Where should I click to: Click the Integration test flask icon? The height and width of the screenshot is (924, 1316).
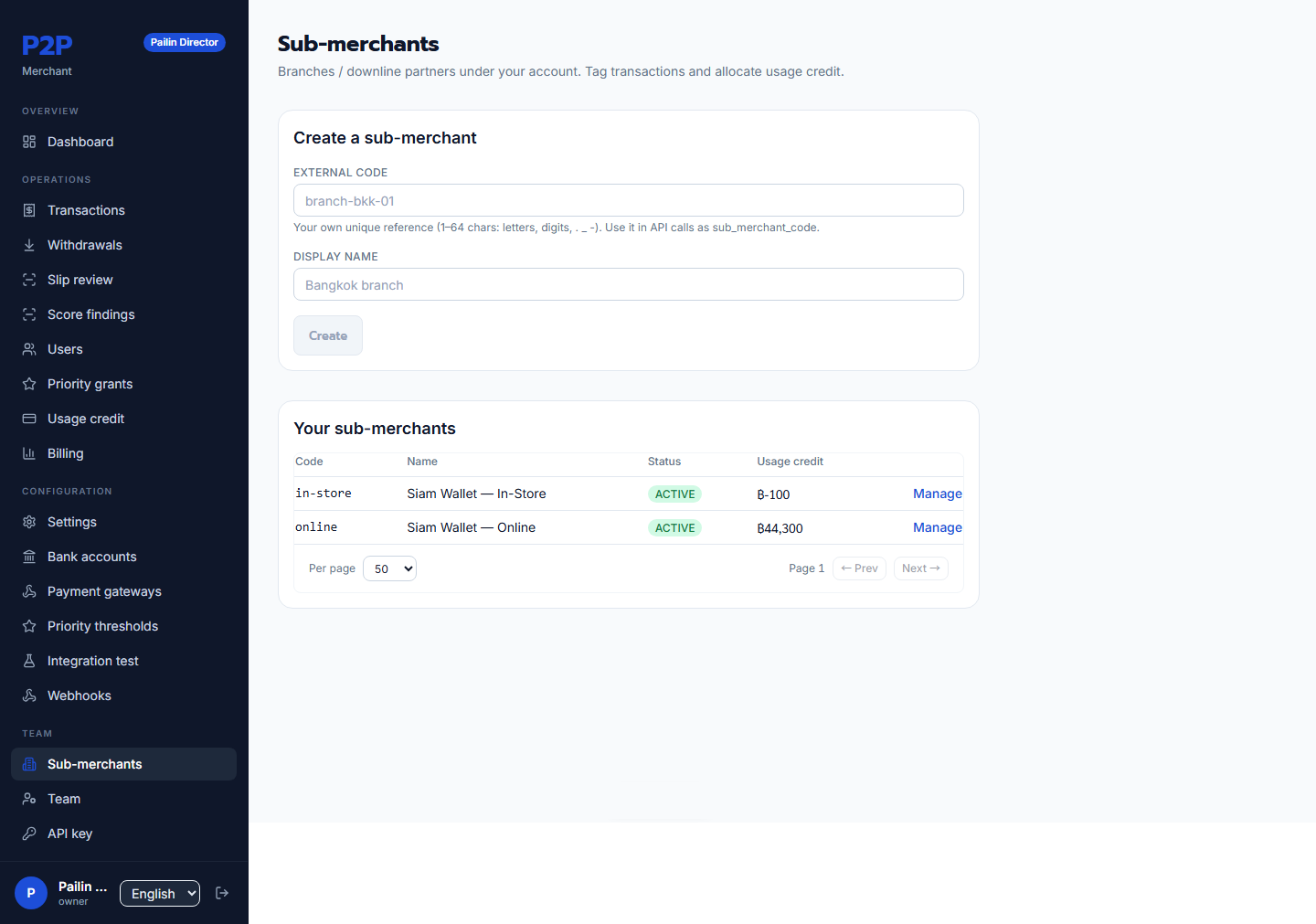tap(29, 661)
